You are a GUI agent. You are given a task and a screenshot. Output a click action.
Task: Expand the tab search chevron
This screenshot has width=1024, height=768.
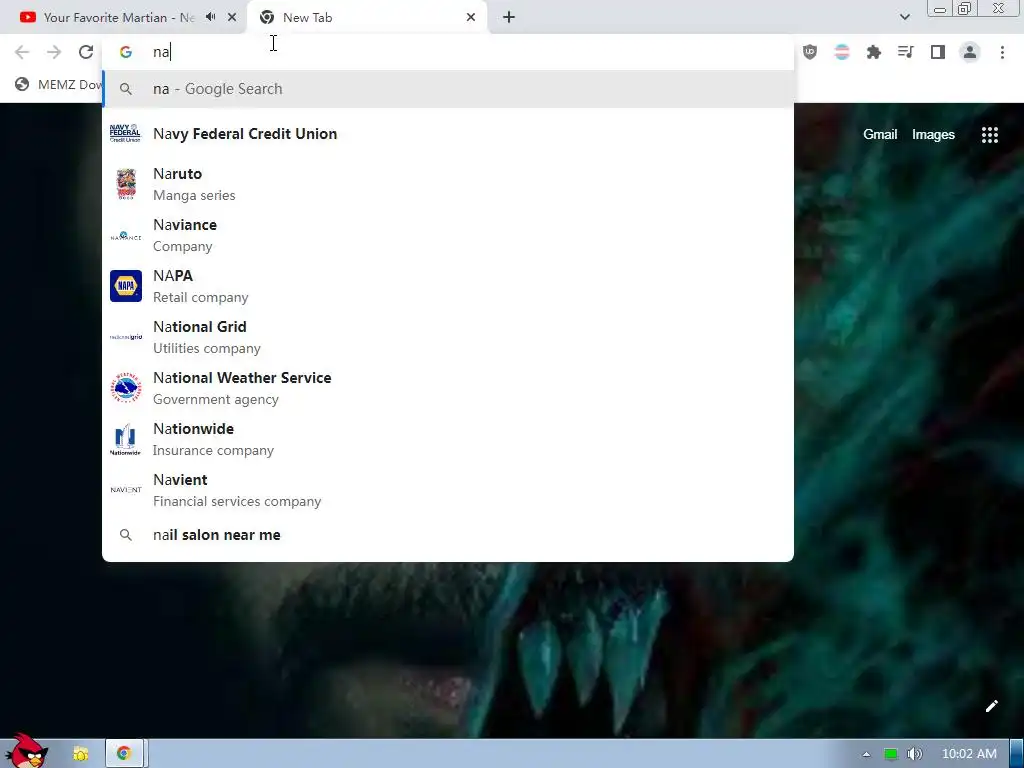904,17
